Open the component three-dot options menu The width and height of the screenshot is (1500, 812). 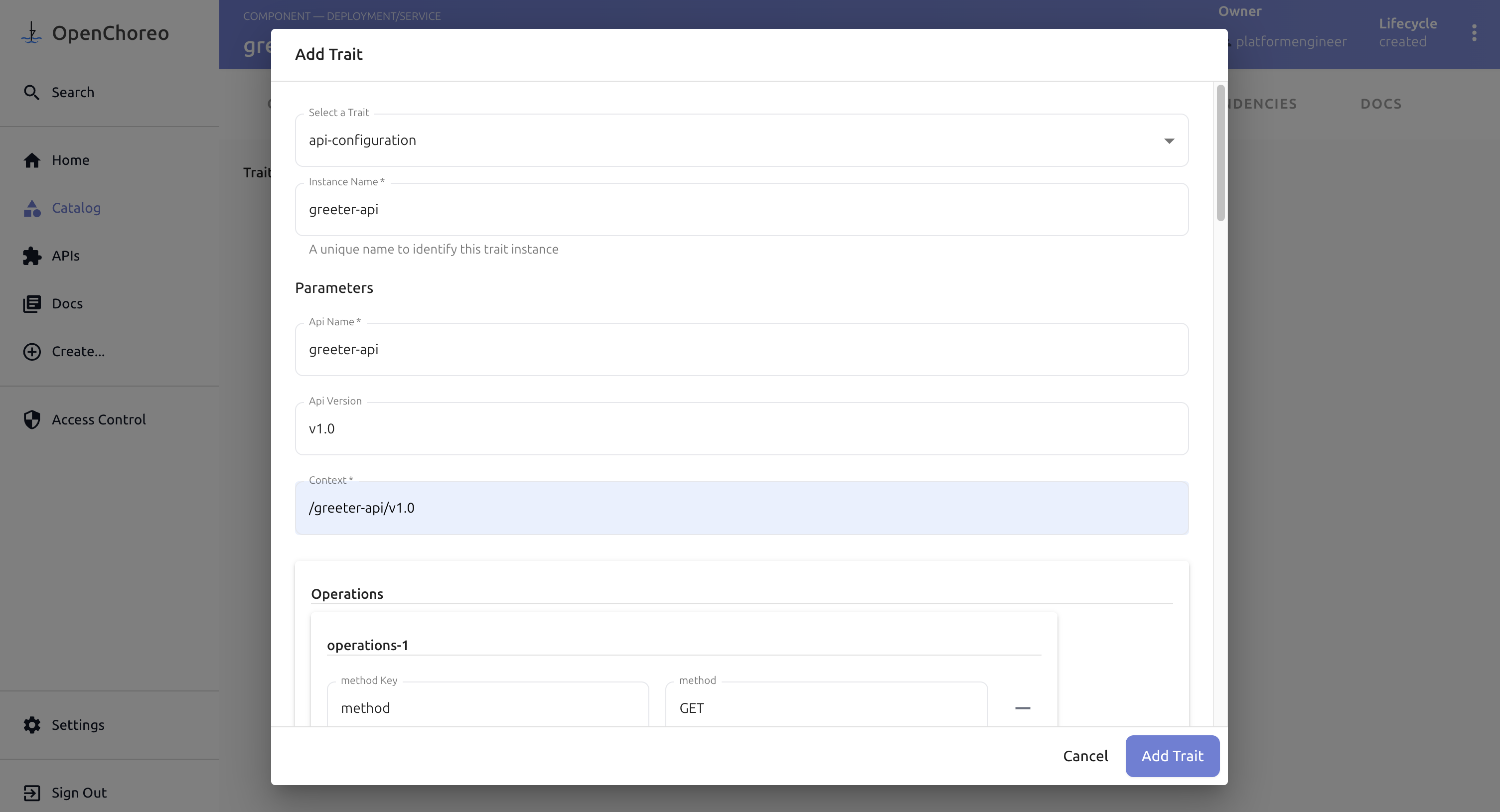(x=1474, y=32)
